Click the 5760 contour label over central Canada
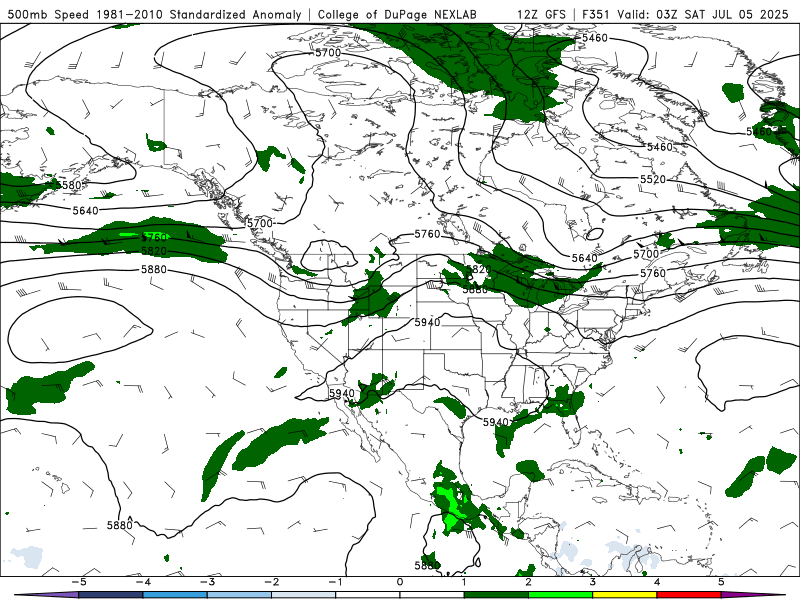800x600 pixels. [427, 234]
